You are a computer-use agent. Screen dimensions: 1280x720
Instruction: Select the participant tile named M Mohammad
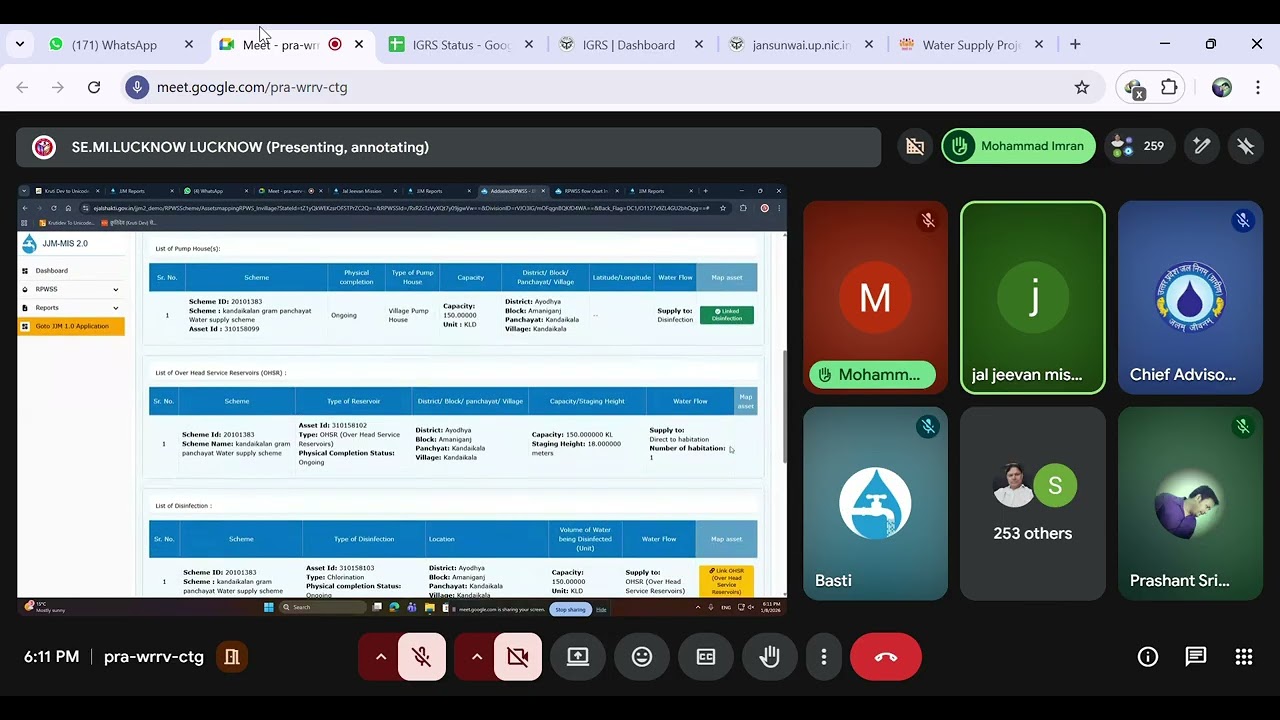(875, 298)
